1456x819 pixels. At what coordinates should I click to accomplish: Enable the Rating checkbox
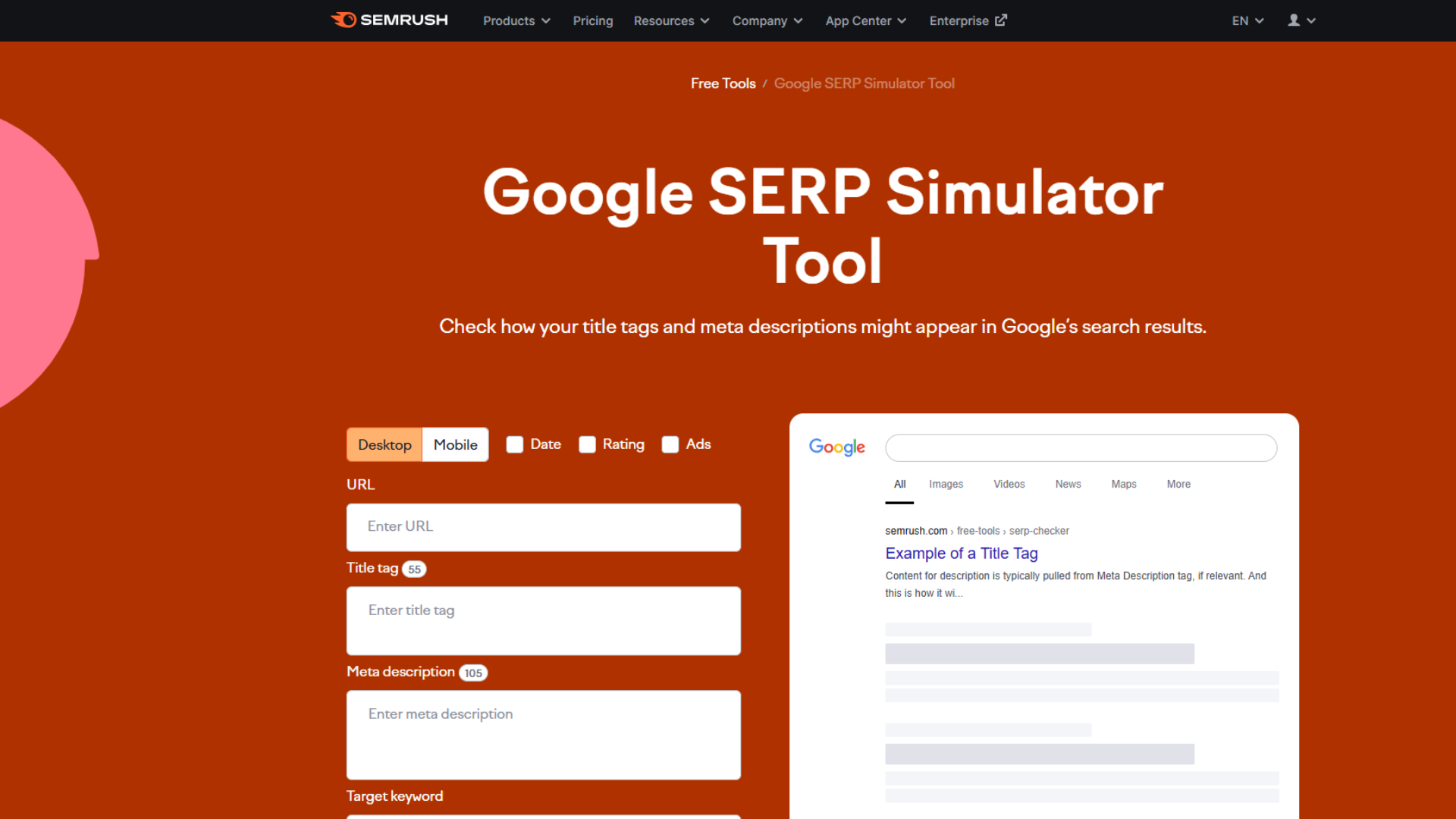(x=587, y=444)
